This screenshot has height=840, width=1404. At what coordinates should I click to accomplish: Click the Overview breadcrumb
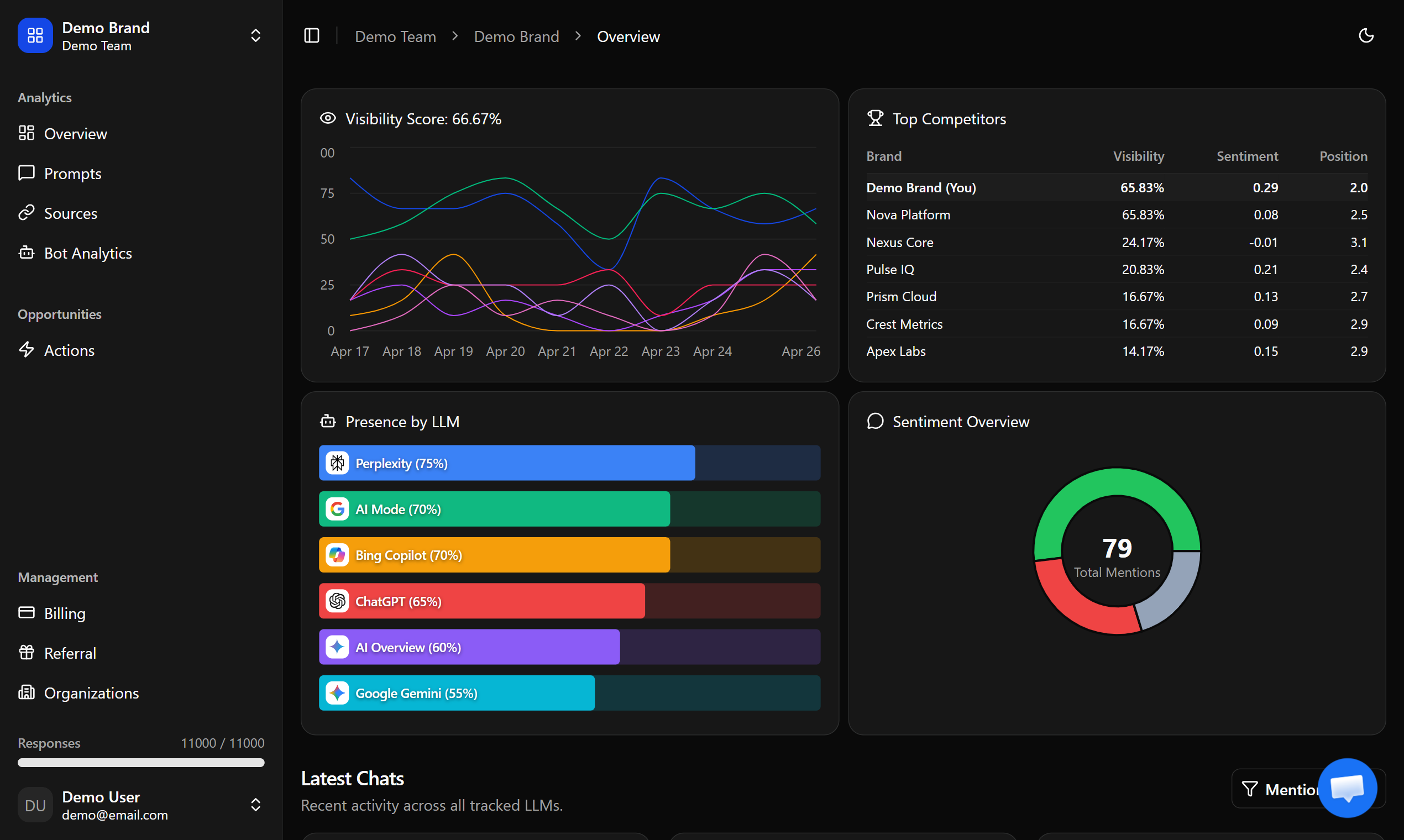point(628,37)
